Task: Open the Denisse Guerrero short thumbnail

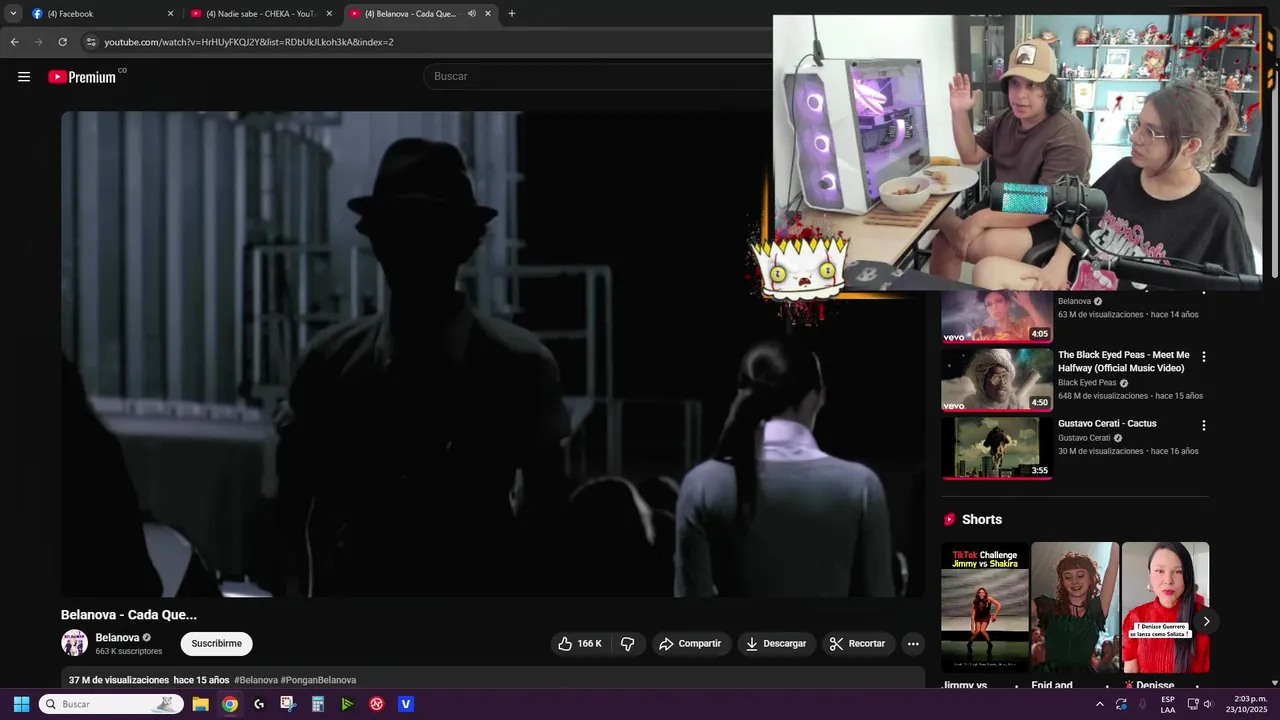Action: [x=1165, y=607]
